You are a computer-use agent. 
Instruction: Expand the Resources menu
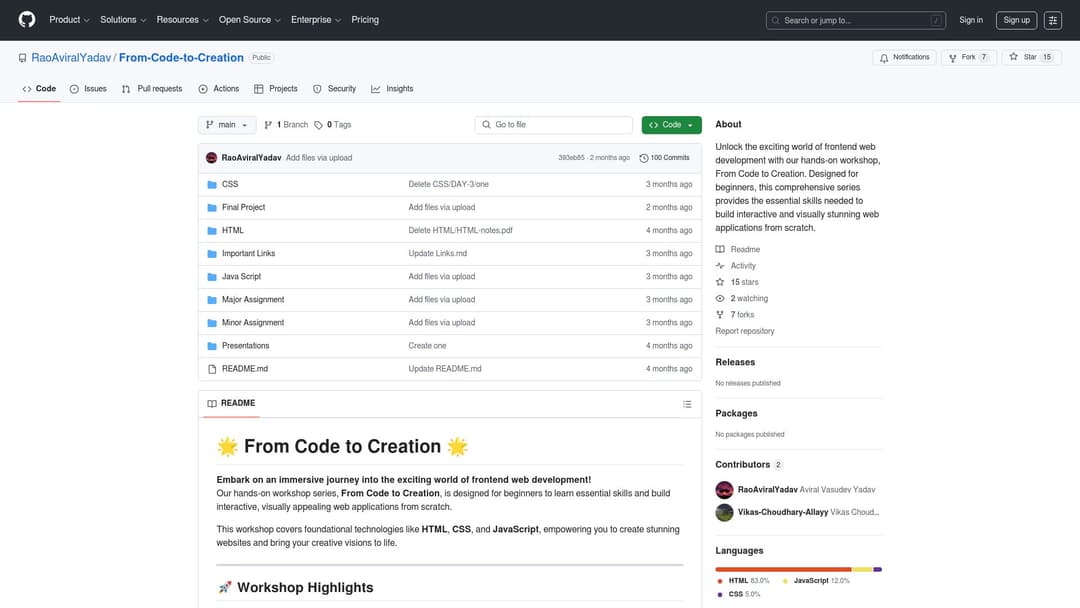tap(182, 20)
